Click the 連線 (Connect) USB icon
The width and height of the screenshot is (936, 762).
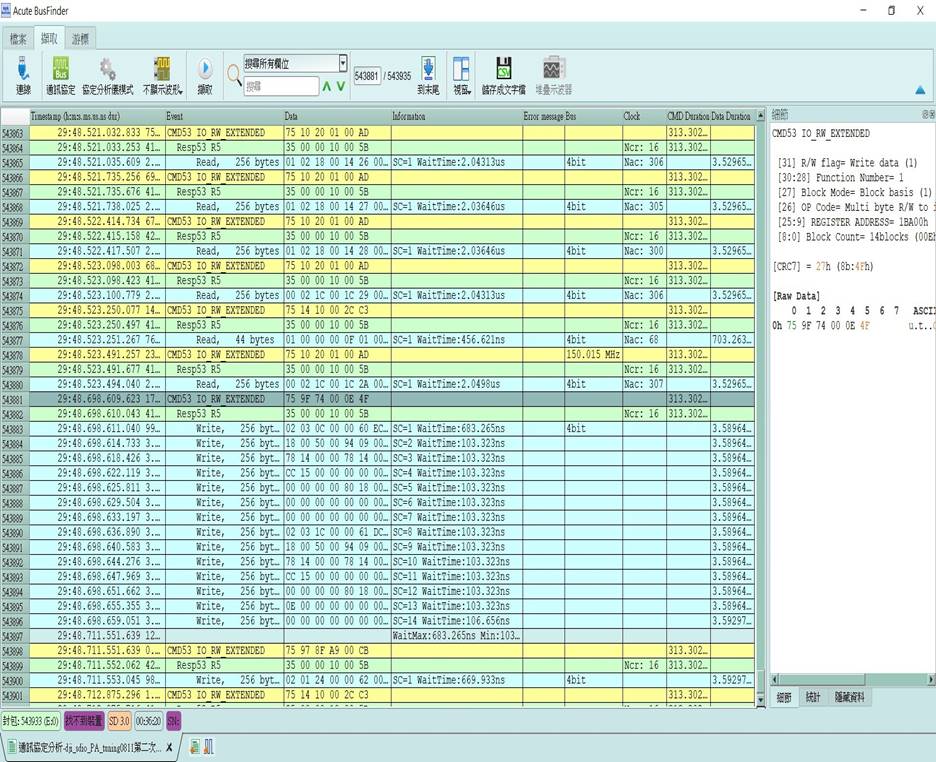(x=23, y=69)
